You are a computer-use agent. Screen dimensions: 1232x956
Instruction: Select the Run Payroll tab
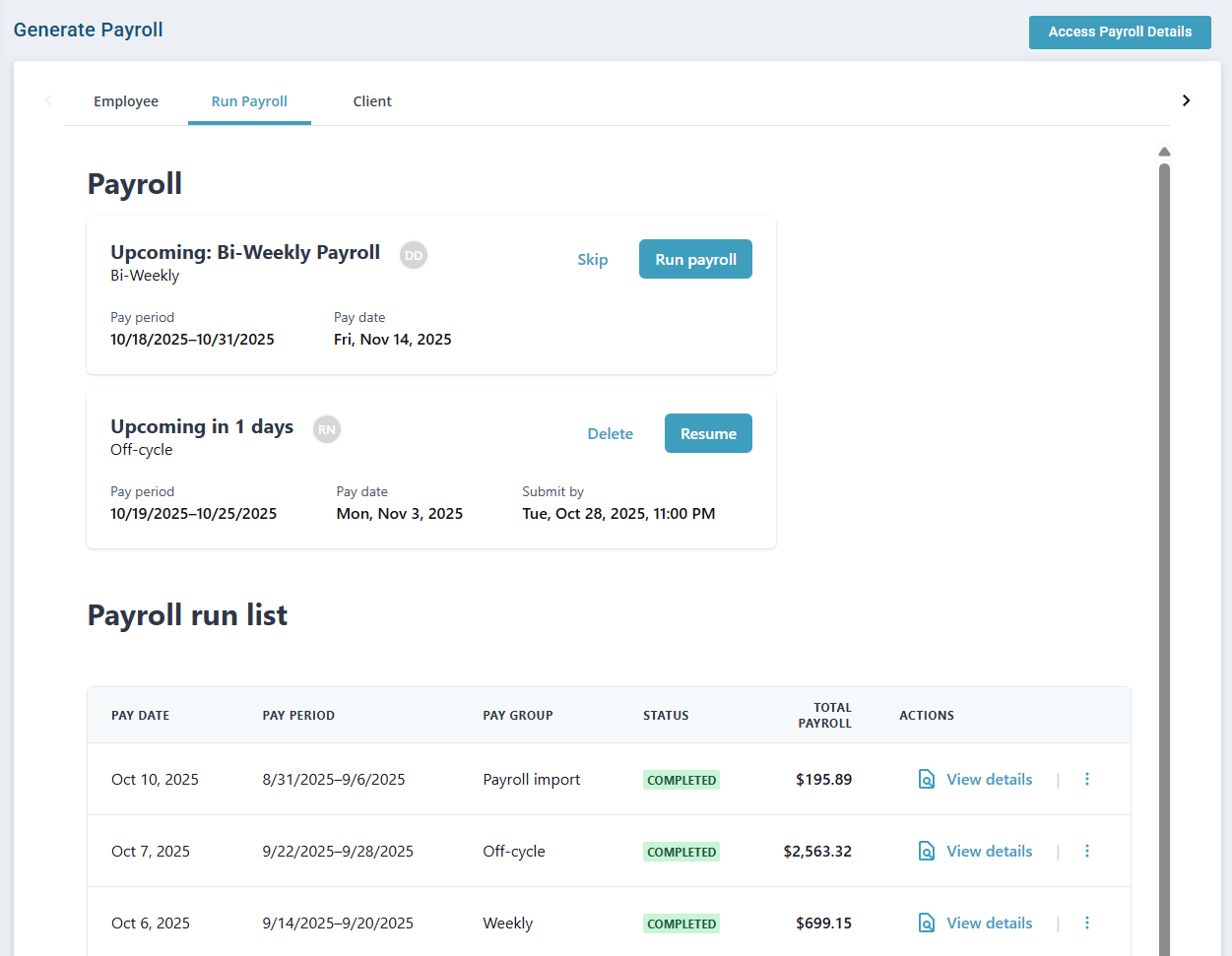(x=249, y=101)
